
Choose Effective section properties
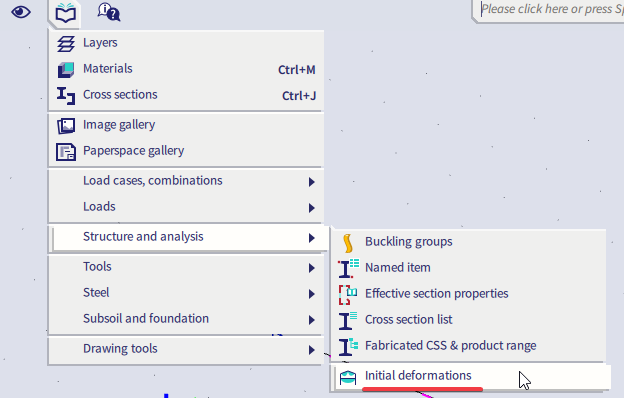468,294
